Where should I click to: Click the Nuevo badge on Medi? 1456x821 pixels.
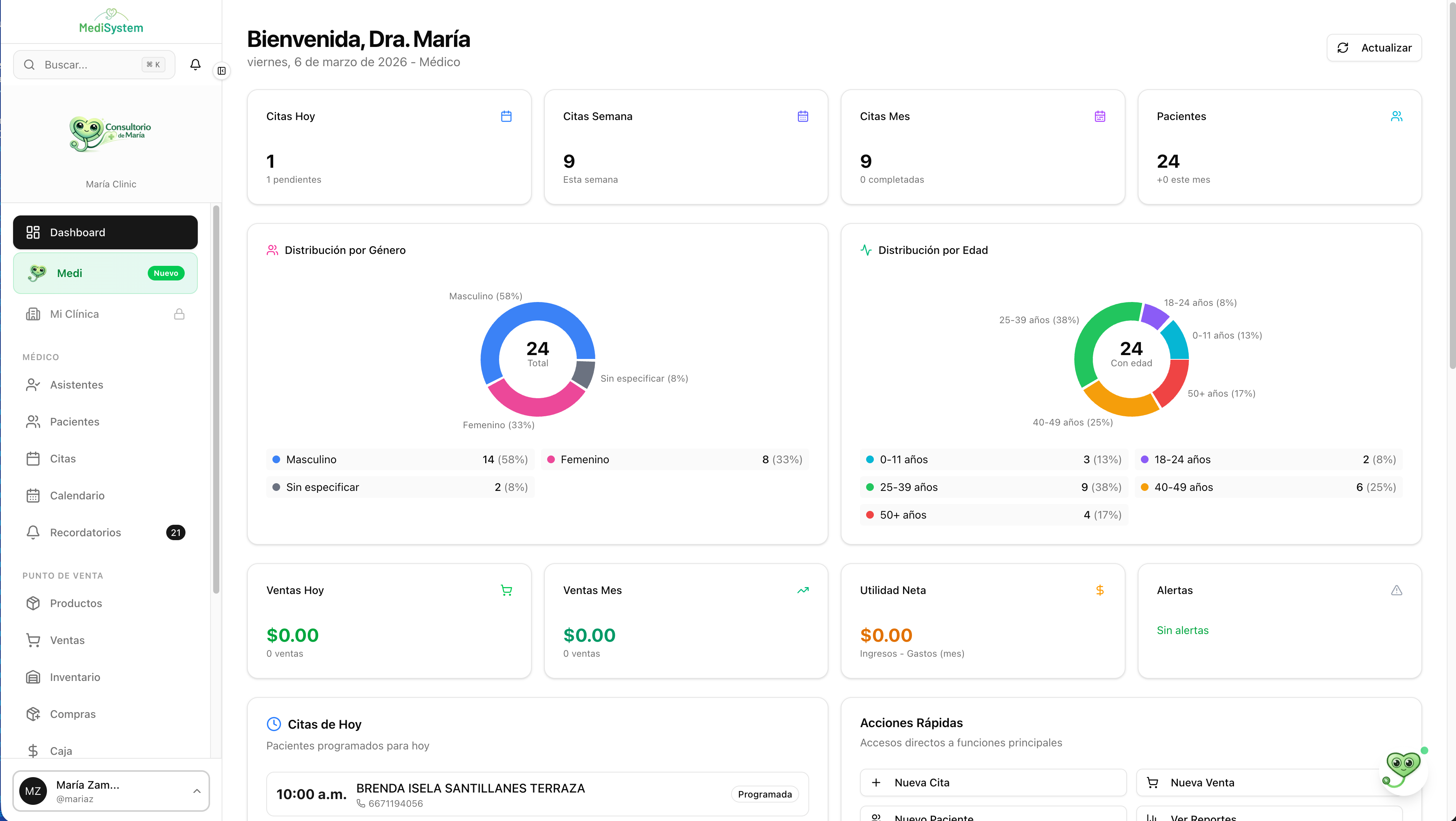(x=166, y=273)
